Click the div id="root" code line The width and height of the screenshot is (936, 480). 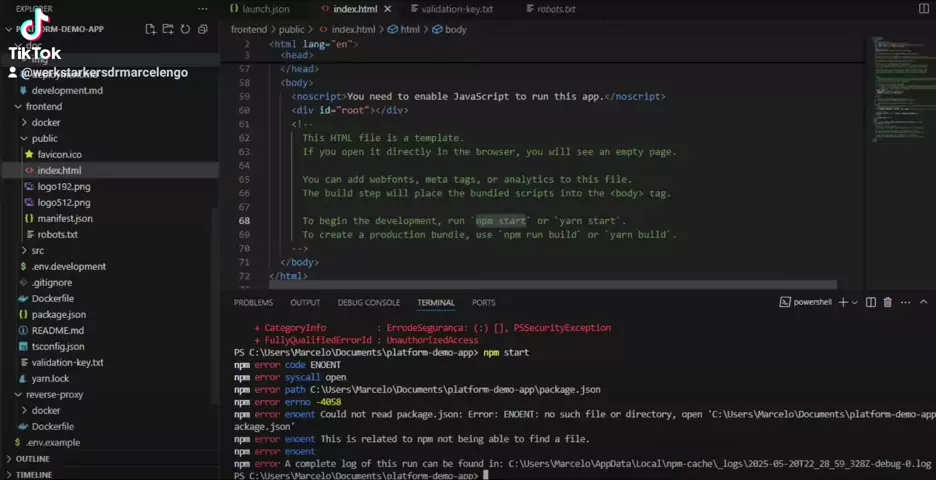click(x=350, y=110)
